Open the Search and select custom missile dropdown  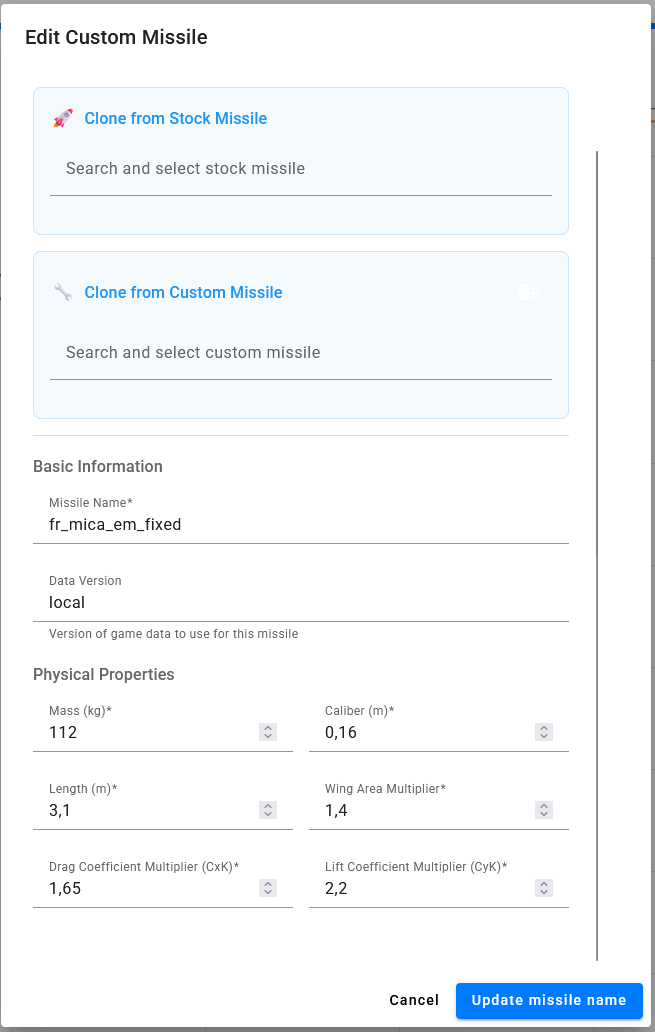coord(301,353)
